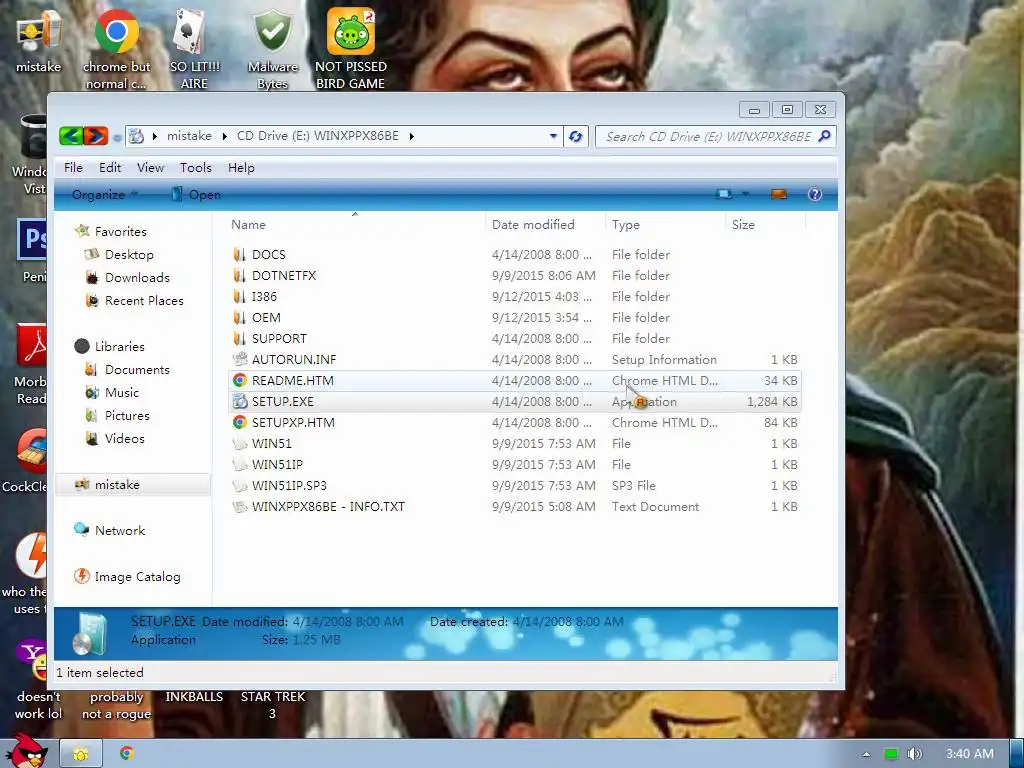
Task: Toggle the preview pane icon
Action: click(x=778, y=194)
